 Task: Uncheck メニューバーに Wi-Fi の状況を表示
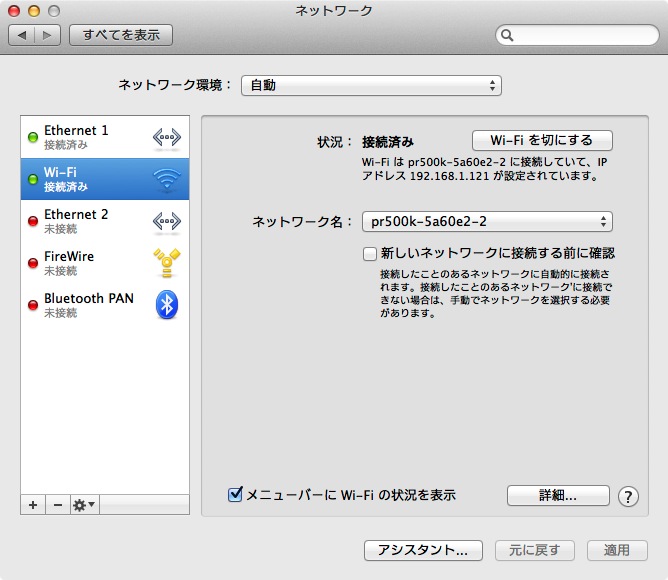point(236,495)
